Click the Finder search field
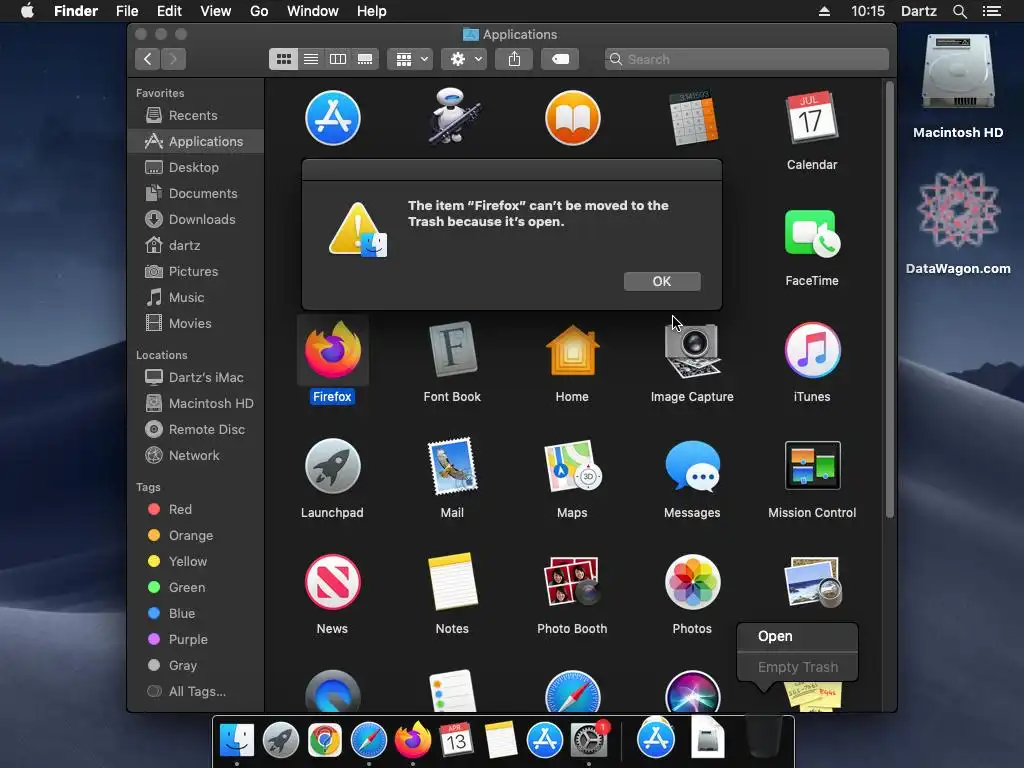Screen dimensions: 1024x768 point(746,59)
